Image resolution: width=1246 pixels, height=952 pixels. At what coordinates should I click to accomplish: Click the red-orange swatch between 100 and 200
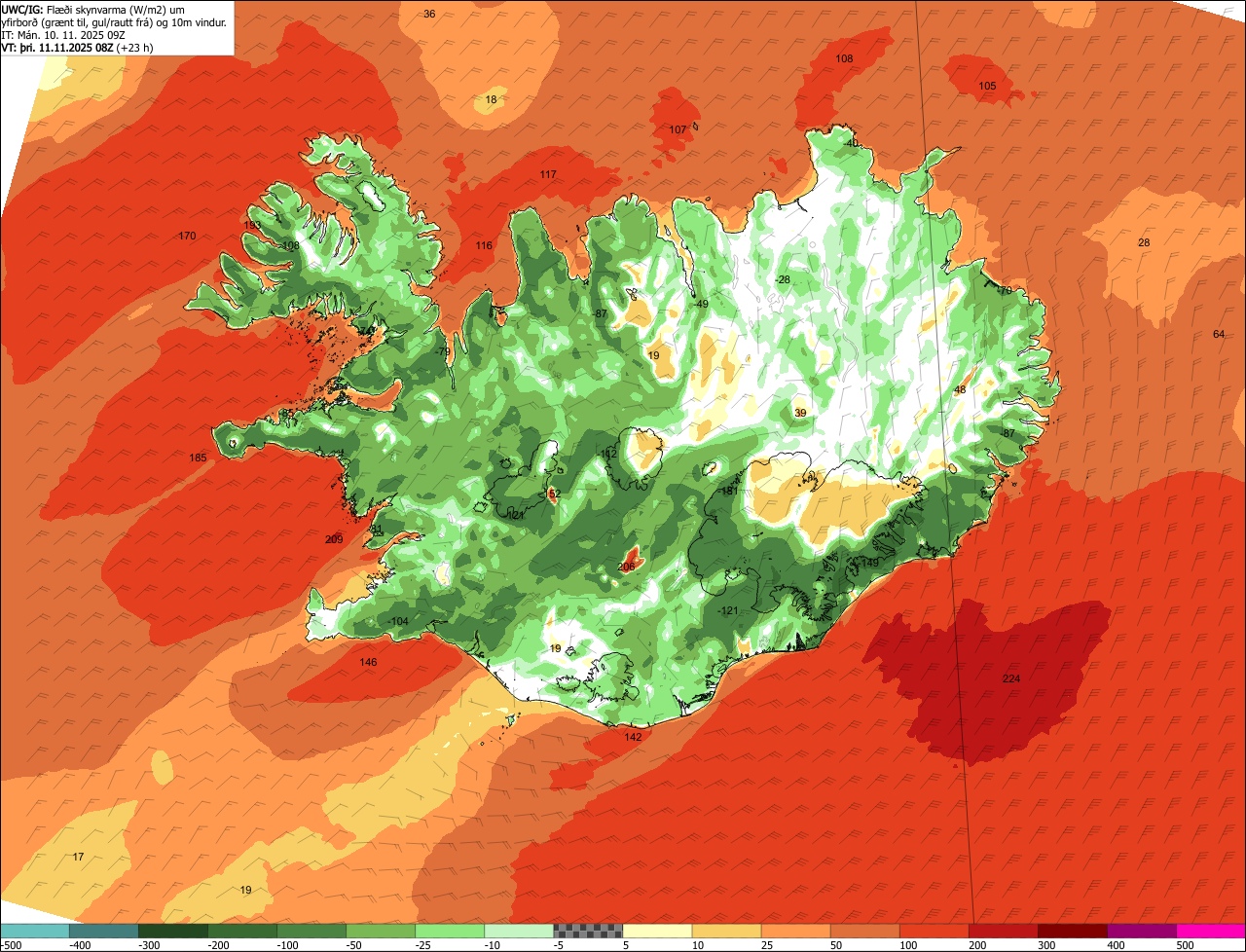coord(933,931)
